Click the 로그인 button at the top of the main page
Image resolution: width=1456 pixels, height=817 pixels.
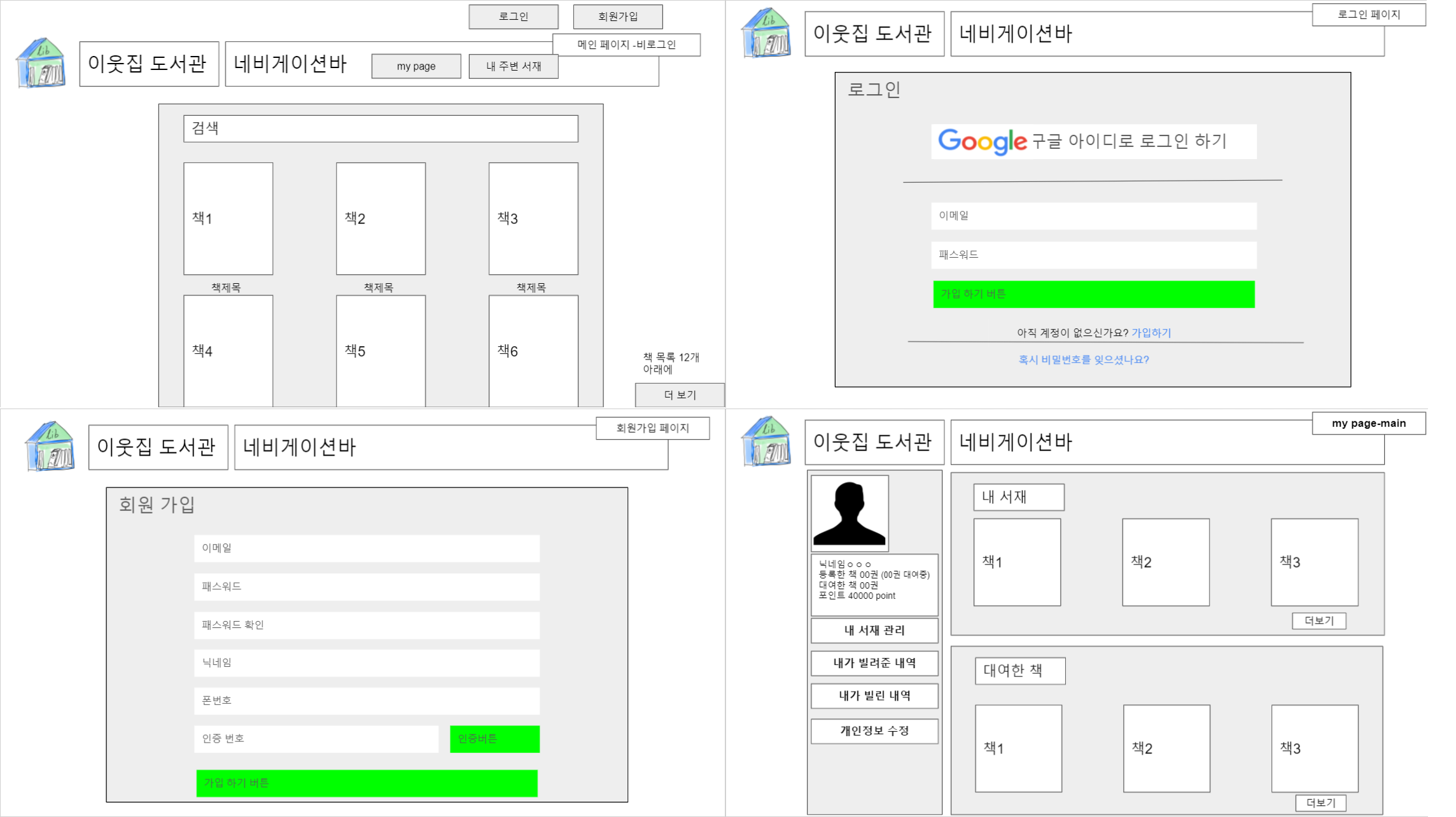coord(513,17)
